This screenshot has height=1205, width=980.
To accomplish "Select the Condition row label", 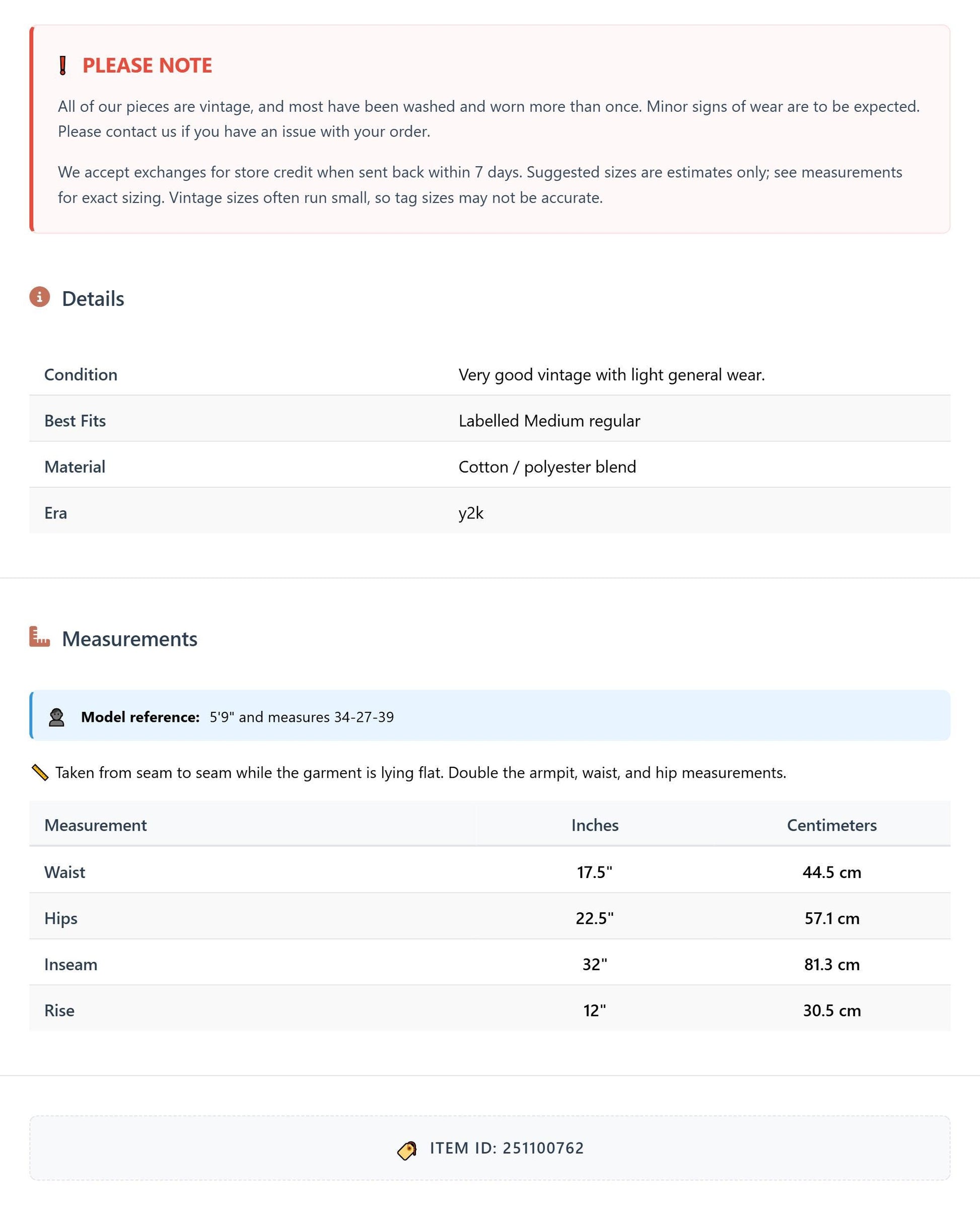I will [x=81, y=374].
